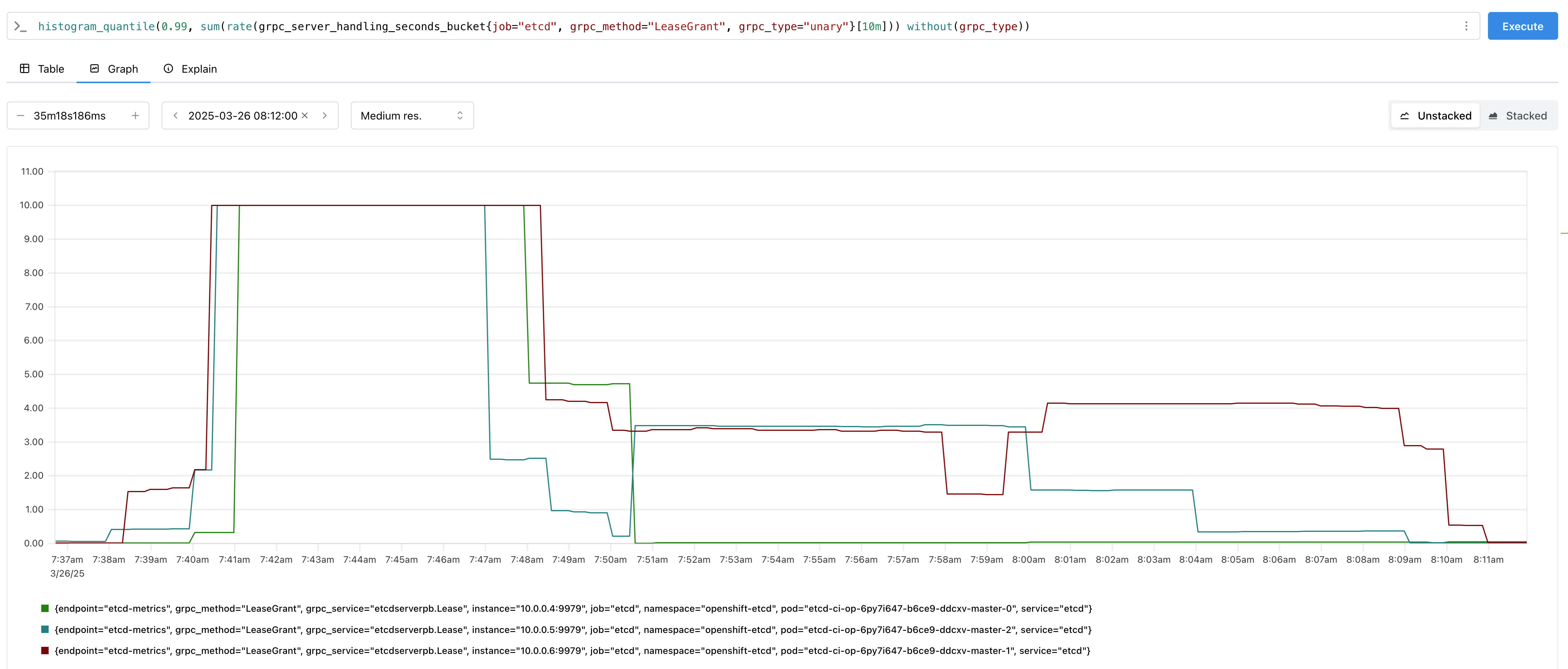Screen dimensions: 1568x669
Task: Click master-1 legend entry text
Action: pos(572,651)
